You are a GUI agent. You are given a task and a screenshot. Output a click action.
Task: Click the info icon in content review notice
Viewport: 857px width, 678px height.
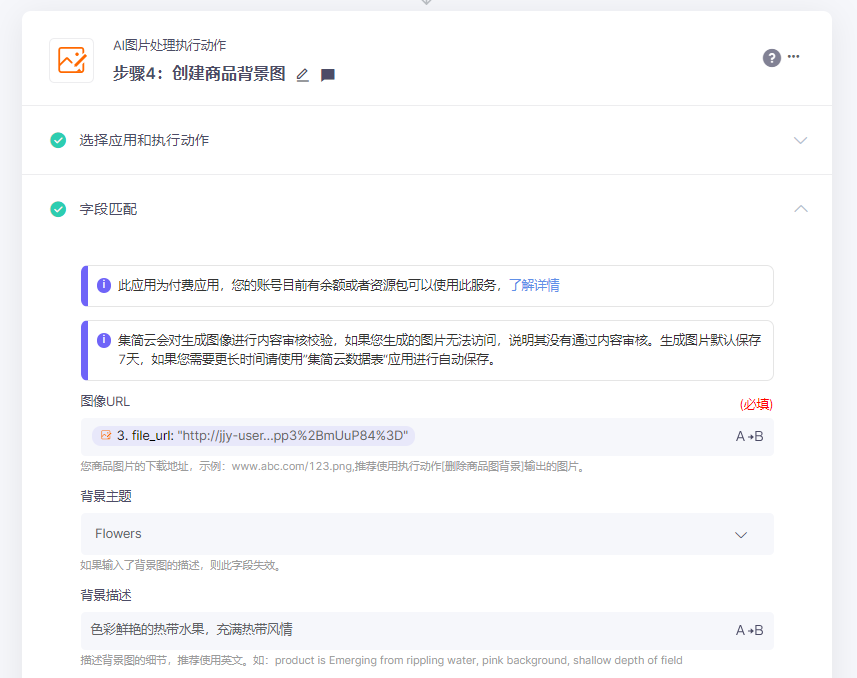[104, 340]
